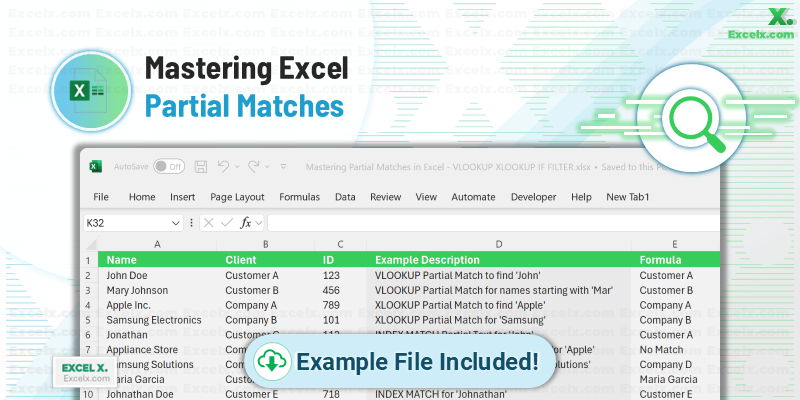
Task: Select row 4 header
Action: 89,305
